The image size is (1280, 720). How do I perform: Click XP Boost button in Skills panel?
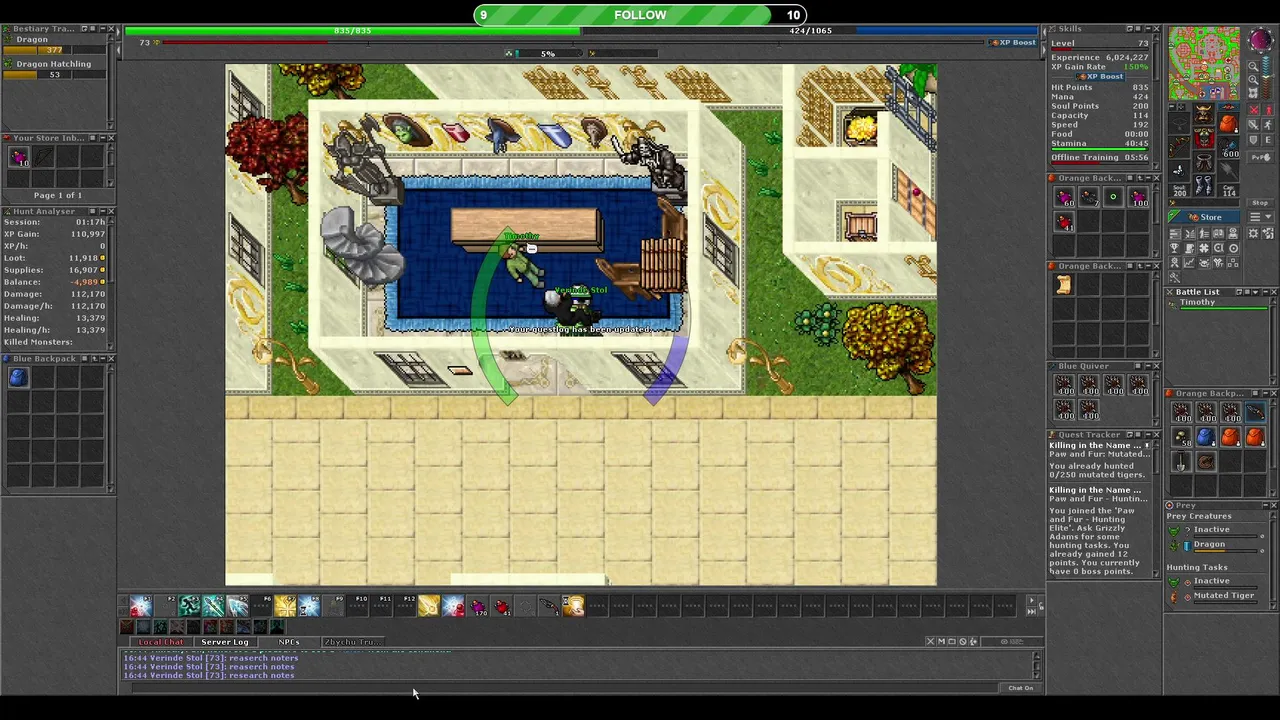coord(1100,77)
